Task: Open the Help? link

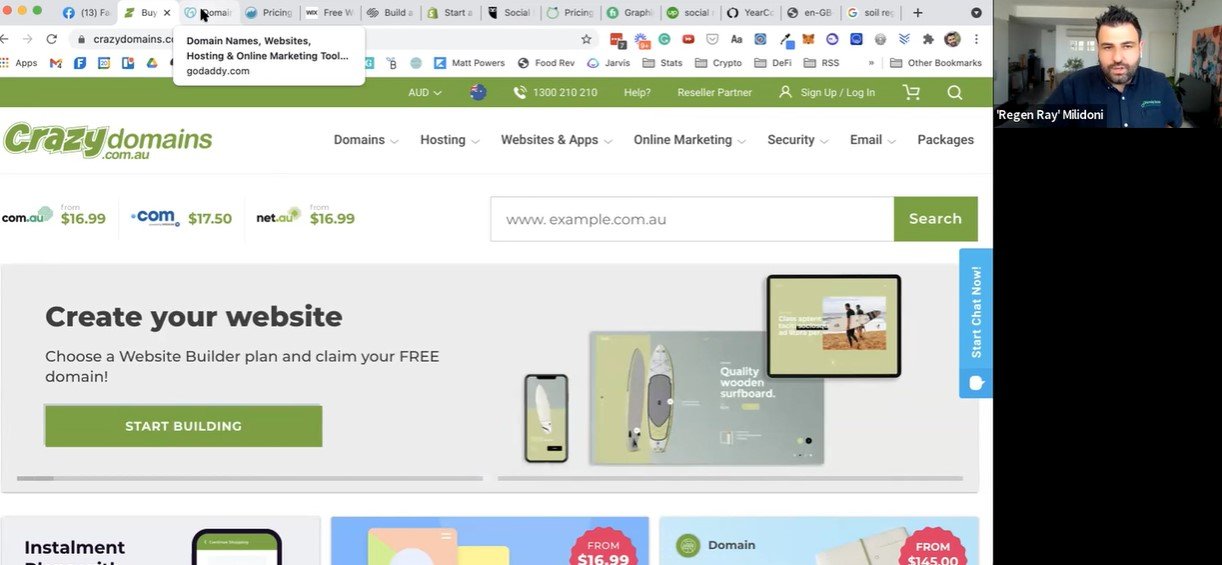Action: click(x=637, y=92)
